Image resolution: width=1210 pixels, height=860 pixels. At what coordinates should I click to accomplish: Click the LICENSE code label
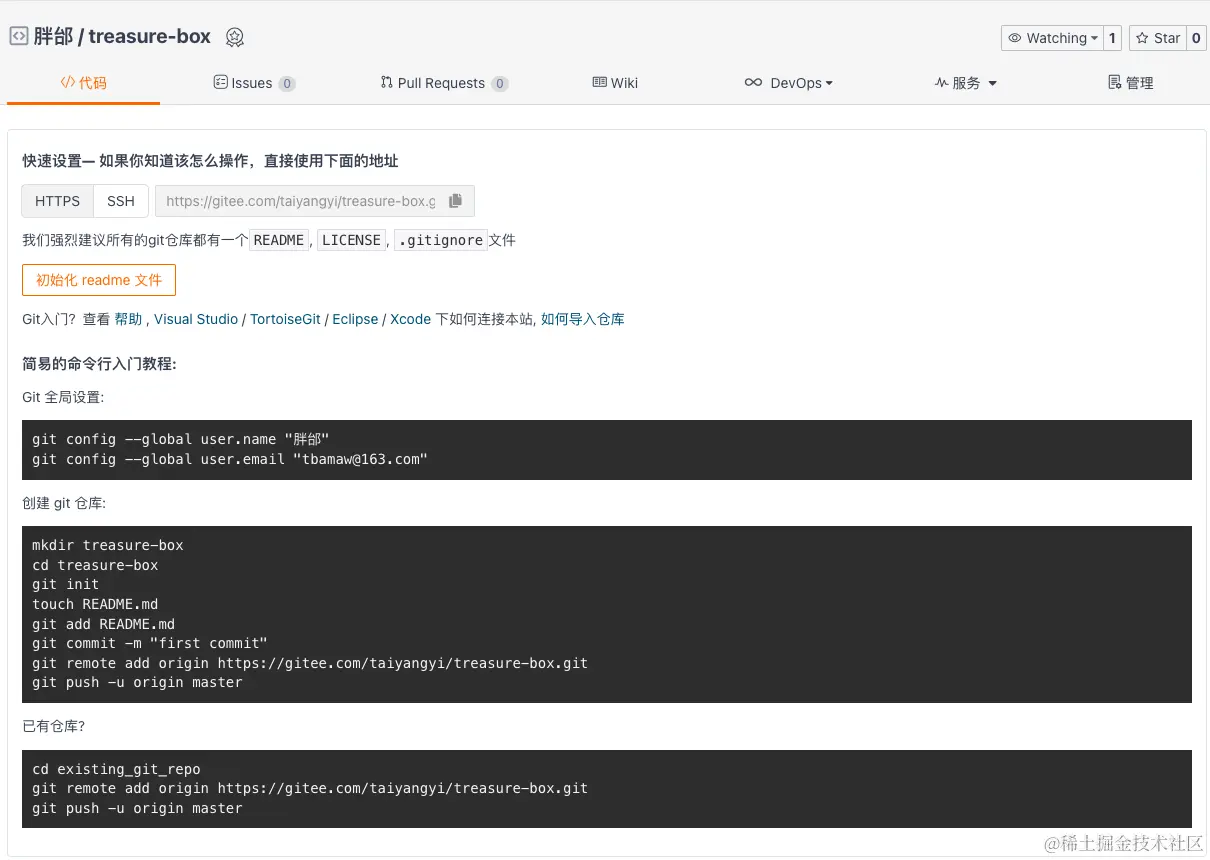[x=351, y=240]
